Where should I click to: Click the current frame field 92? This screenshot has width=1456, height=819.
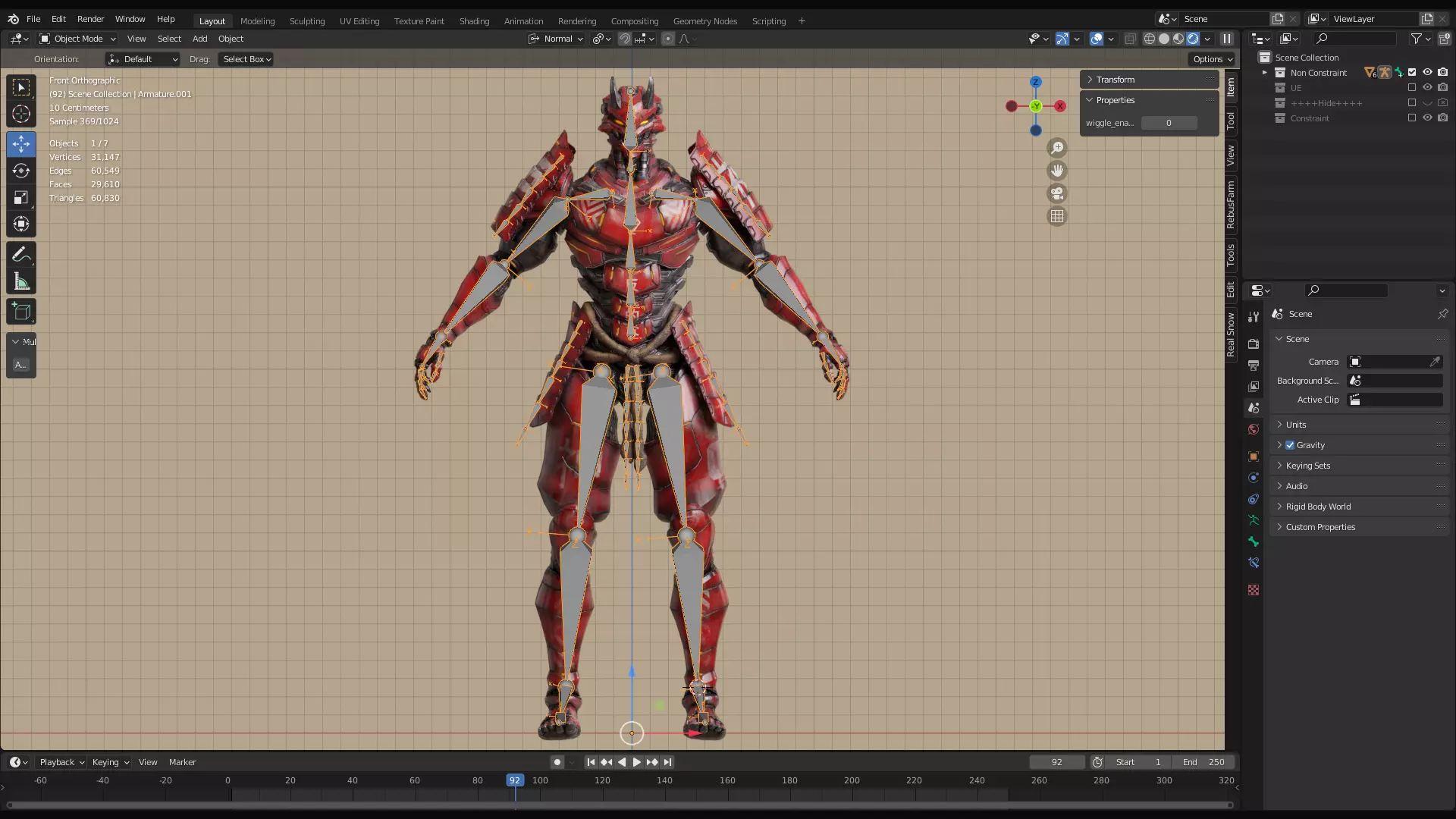[x=1056, y=762]
